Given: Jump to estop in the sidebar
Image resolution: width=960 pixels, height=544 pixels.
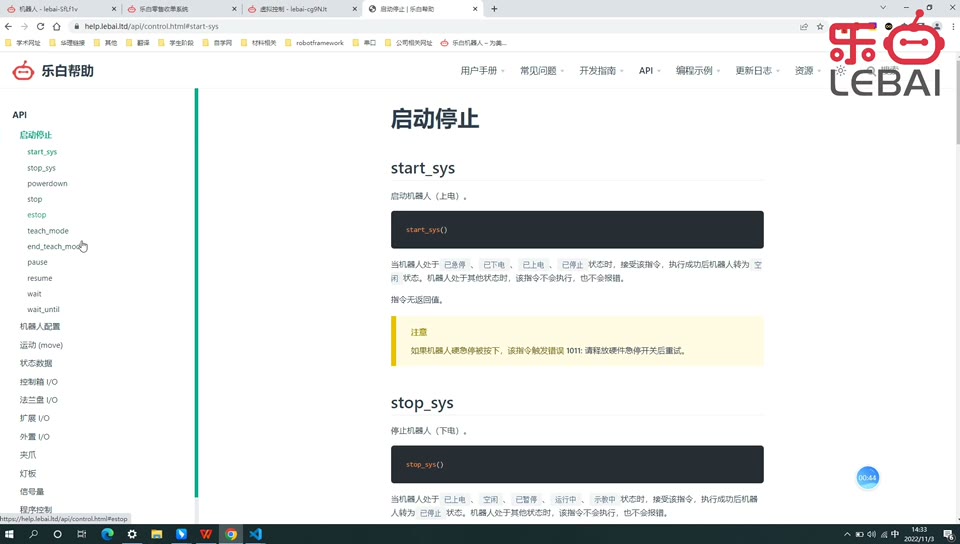Looking at the screenshot, I should [x=36, y=215].
